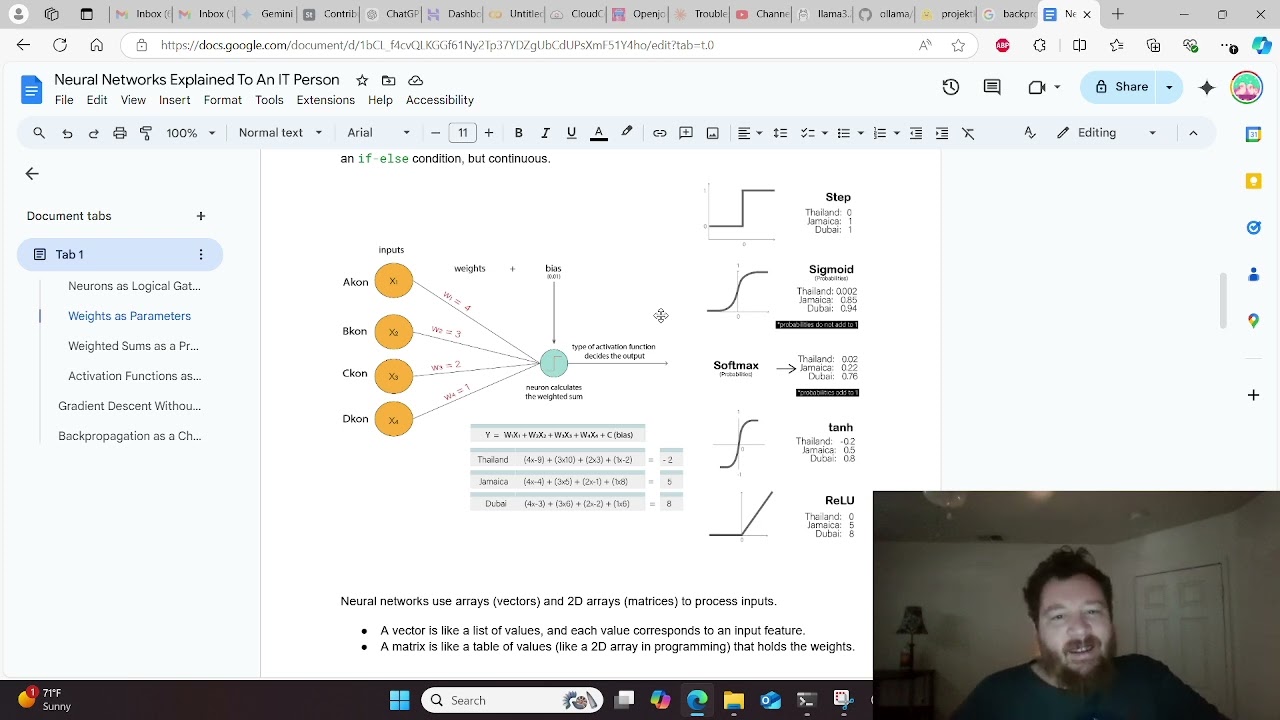Clear formatting of the selection
Viewport: 1280px width, 720px height.
pos(968,133)
